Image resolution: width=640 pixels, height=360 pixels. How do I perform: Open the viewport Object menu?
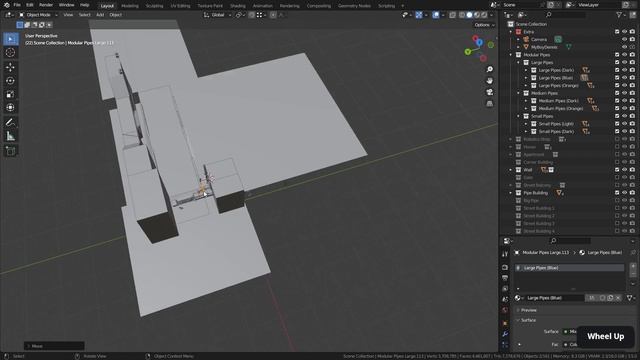[116, 15]
